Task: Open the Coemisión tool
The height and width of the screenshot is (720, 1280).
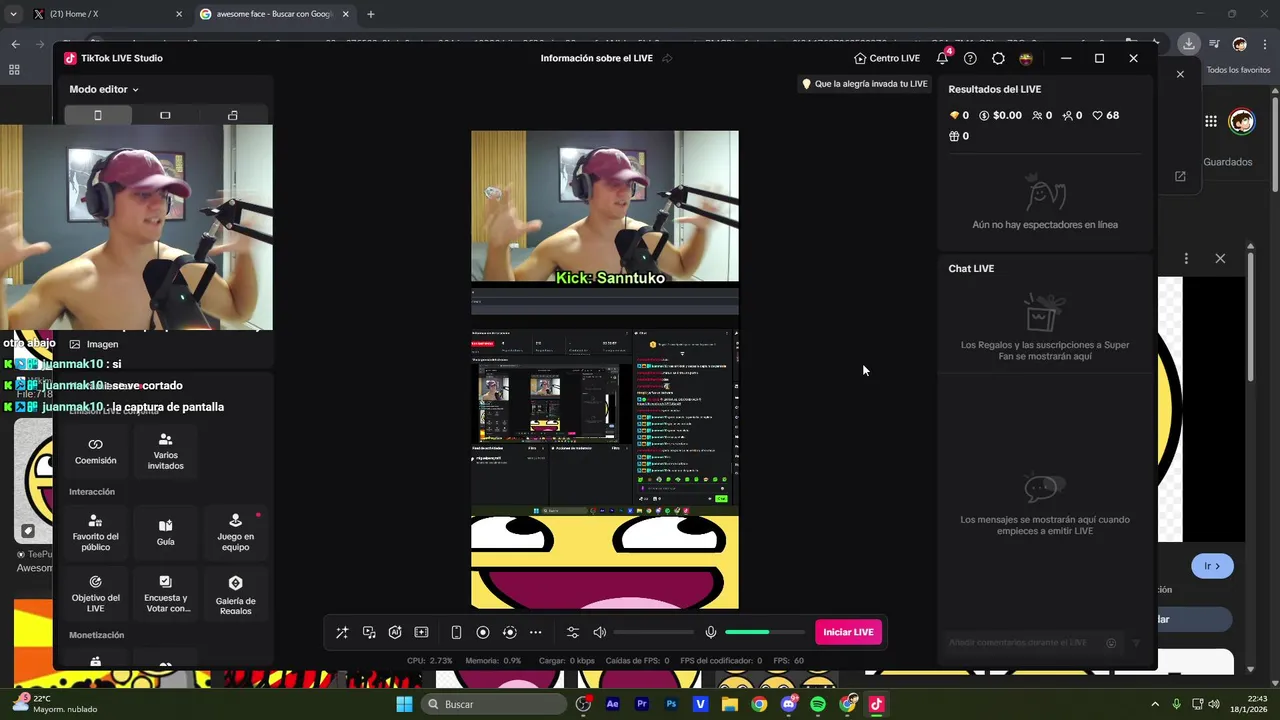Action: (95, 451)
